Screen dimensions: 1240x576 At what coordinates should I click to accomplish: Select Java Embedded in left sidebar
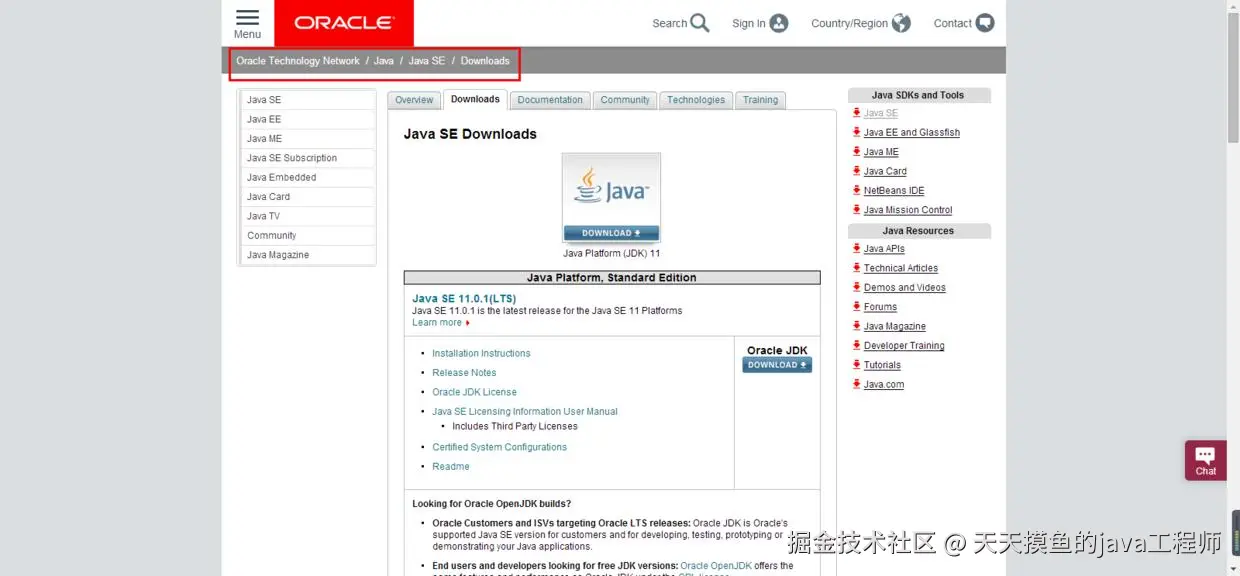pyautogui.click(x=307, y=177)
